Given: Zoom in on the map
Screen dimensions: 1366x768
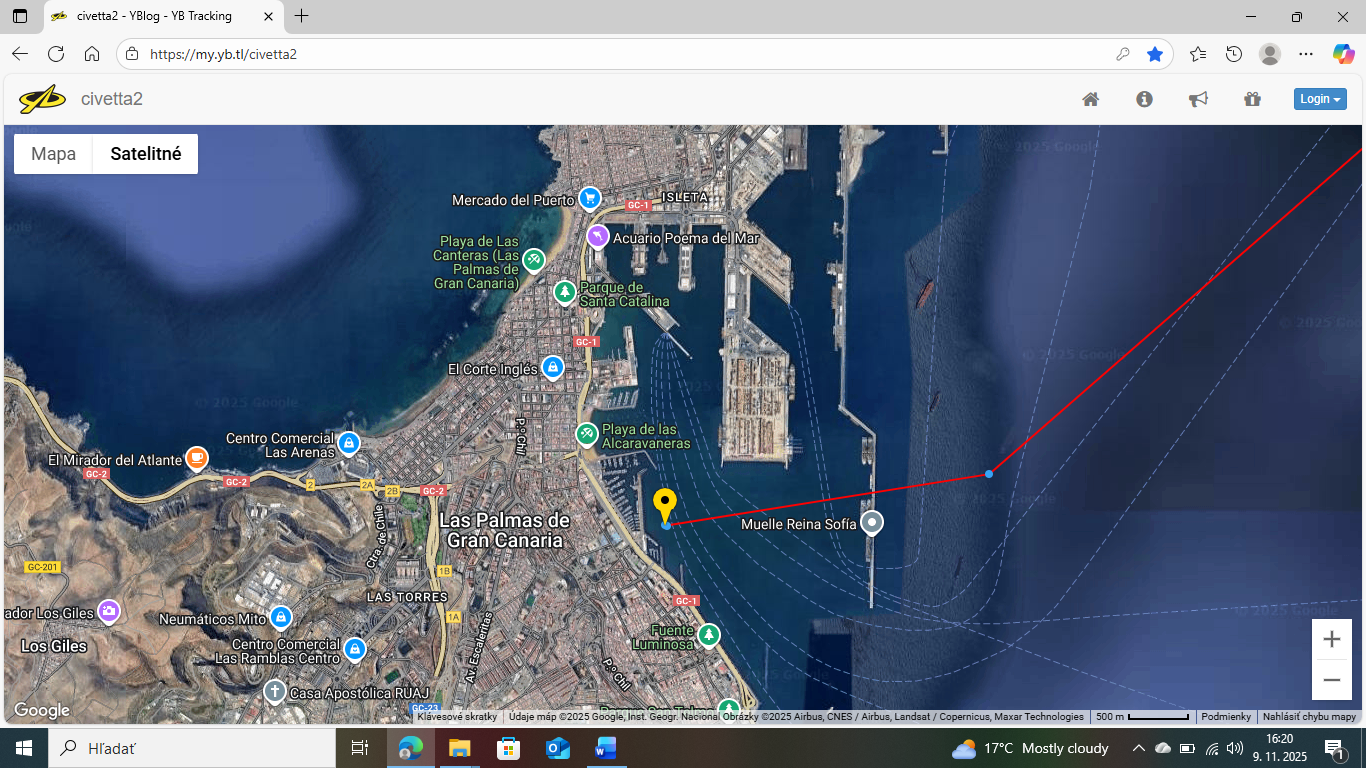Looking at the screenshot, I should tap(1331, 639).
